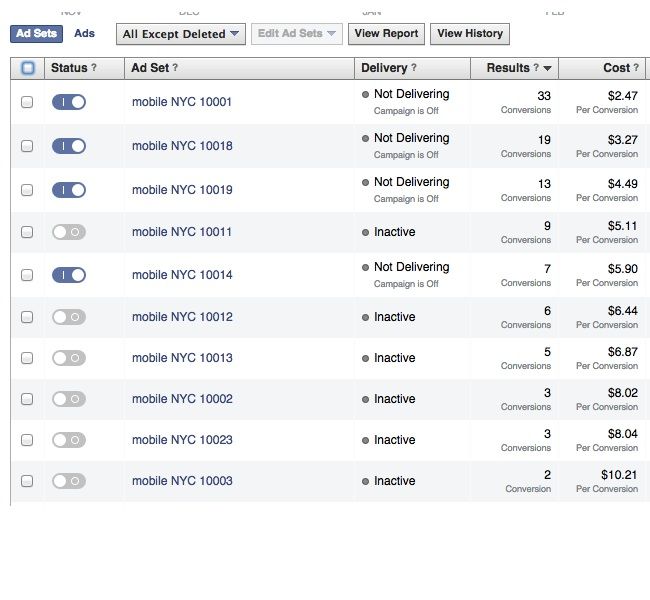Select the mobile NYC 10023 row checkbox

pos(27,440)
